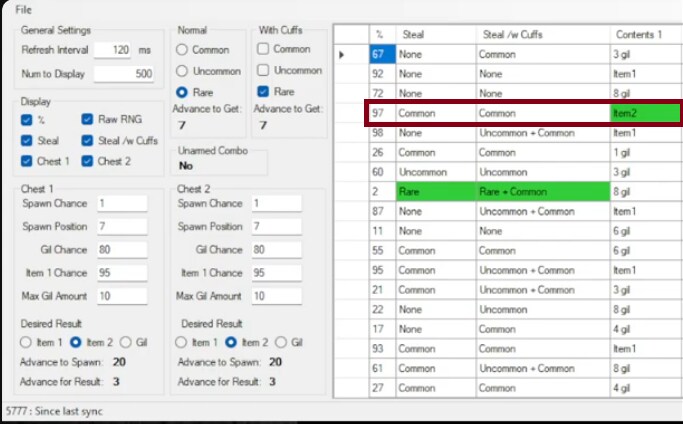Uncheck the Steal /w Cuffs display checkbox
Viewport: 683px width, 424px height.
88,141
